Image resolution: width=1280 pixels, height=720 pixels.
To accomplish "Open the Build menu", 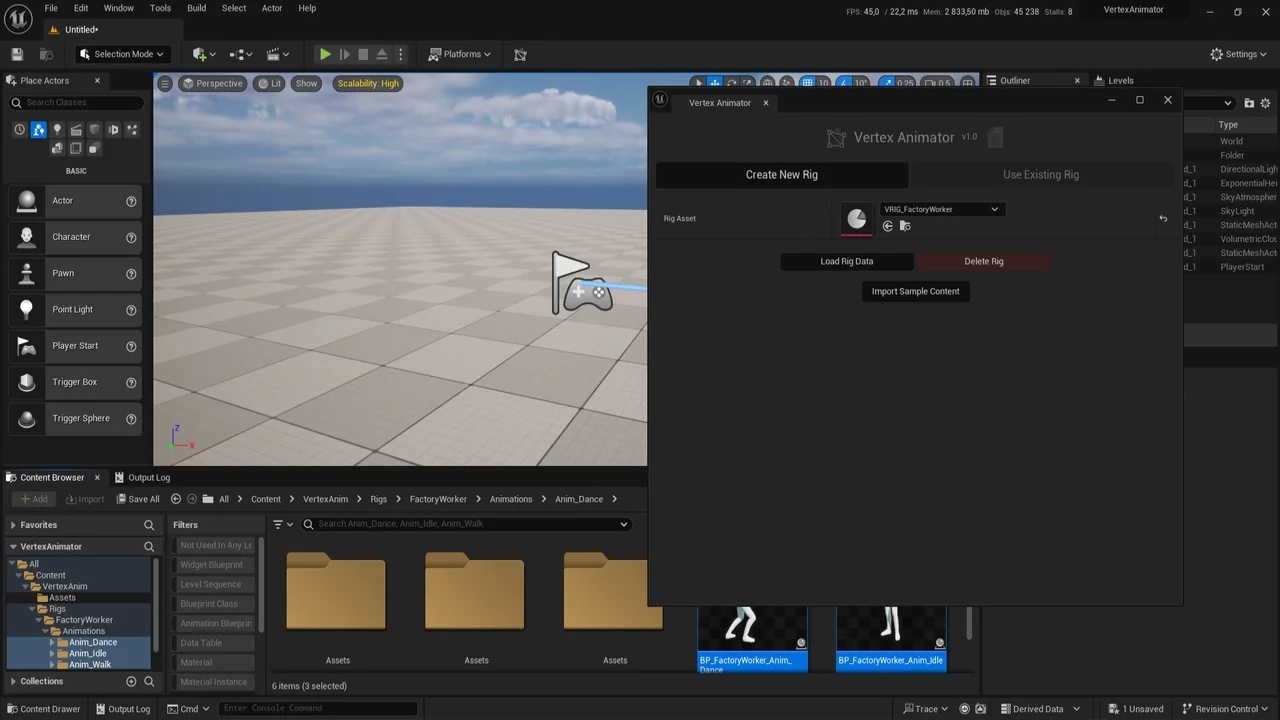I will (196, 8).
